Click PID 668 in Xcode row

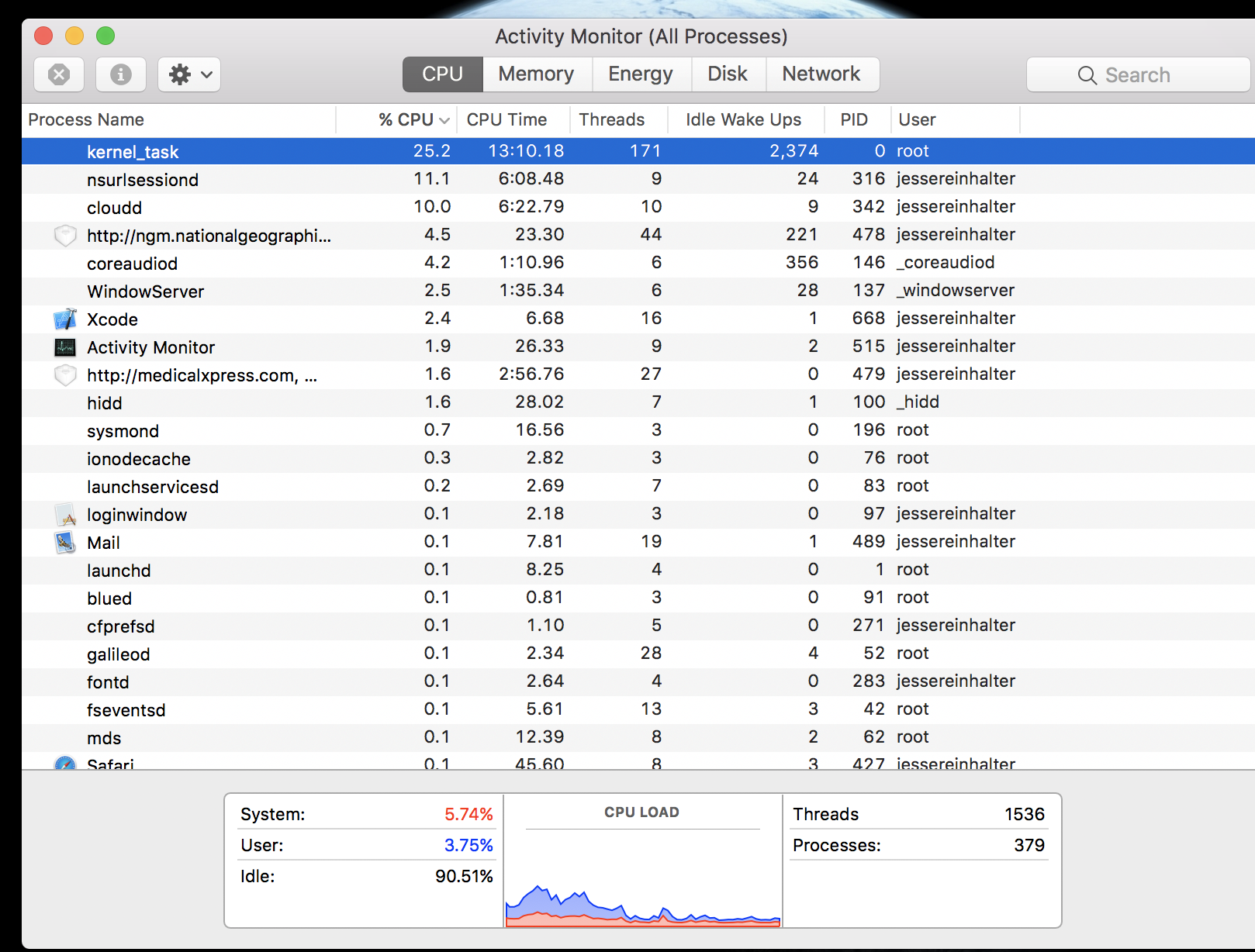tap(868, 318)
